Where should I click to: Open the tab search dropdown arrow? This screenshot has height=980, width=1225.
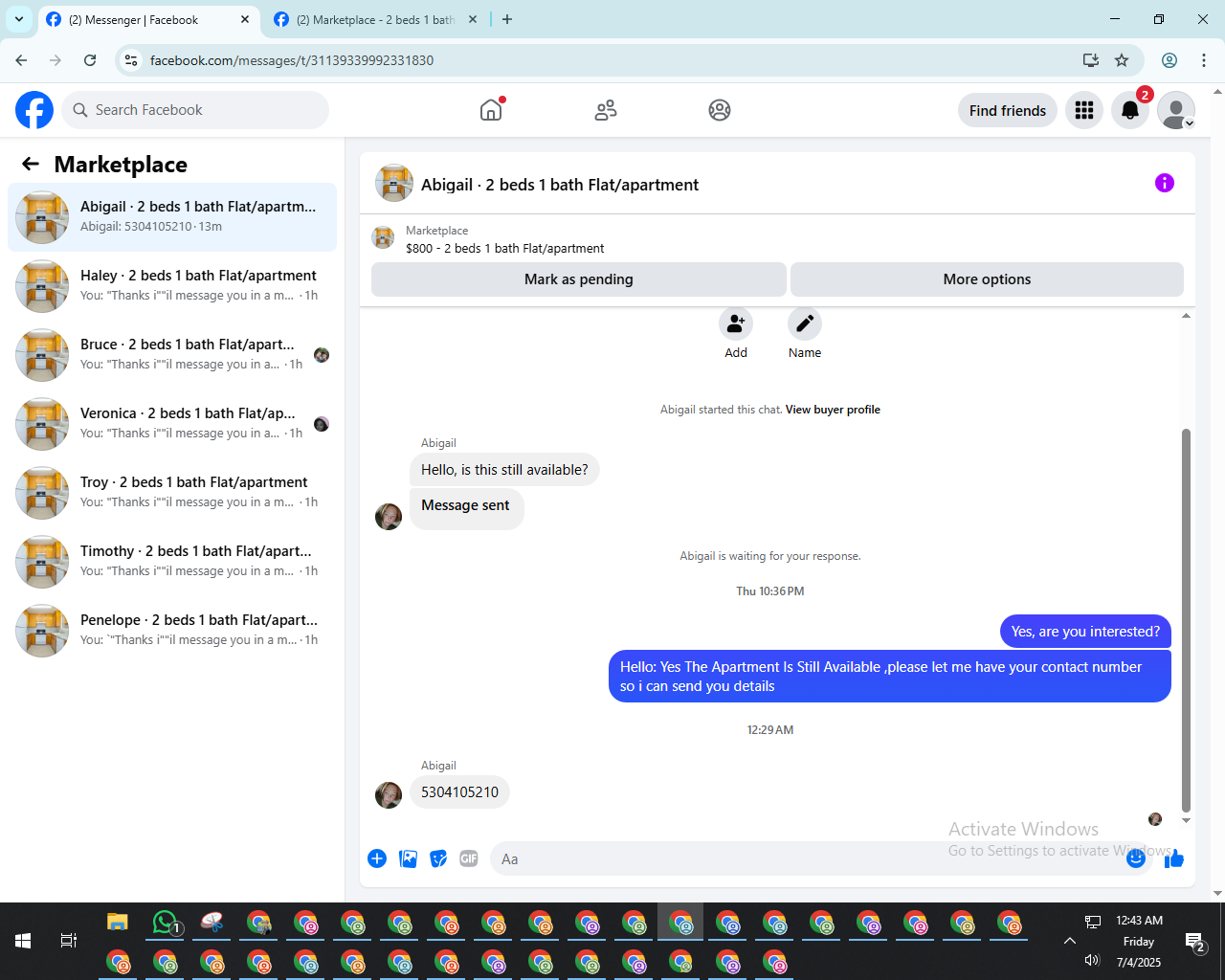[x=19, y=19]
